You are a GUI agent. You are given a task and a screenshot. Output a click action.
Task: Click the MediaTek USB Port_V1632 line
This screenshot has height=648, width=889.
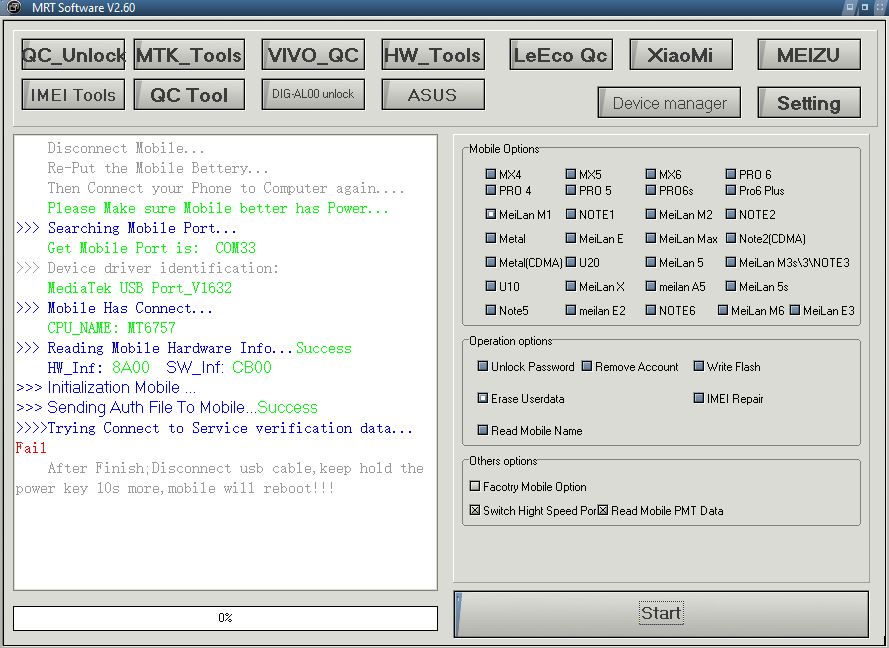139,288
